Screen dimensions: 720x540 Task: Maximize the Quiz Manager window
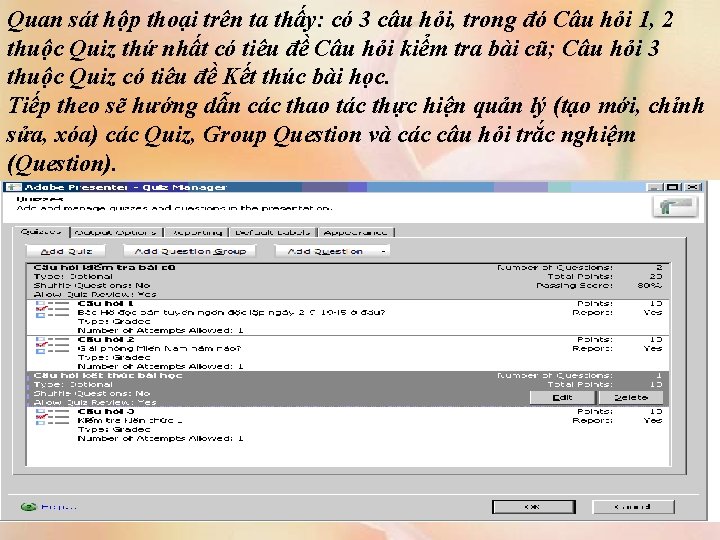pyautogui.click(x=673, y=187)
